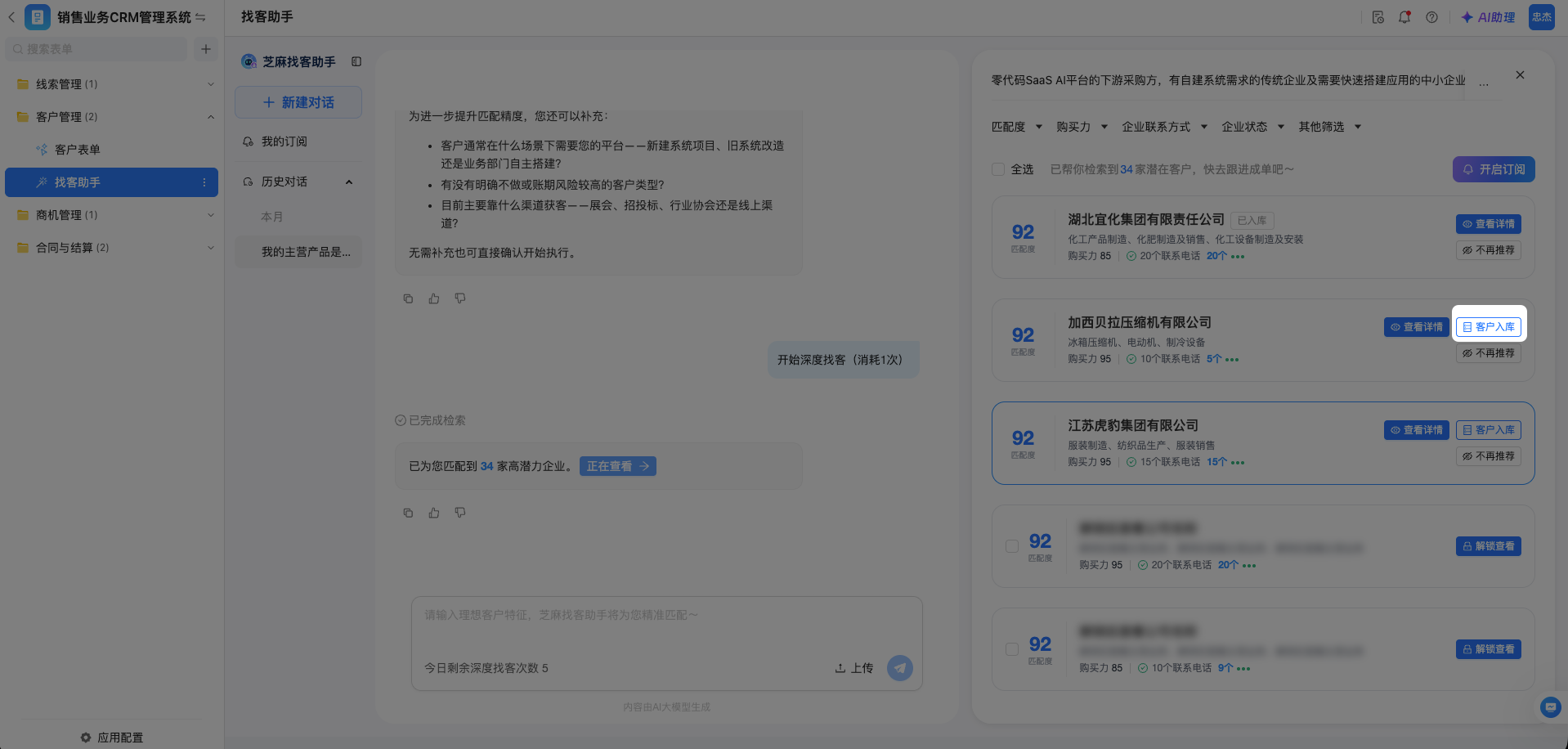Click the 正在查看 button
The image size is (1568, 749).
click(618, 466)
